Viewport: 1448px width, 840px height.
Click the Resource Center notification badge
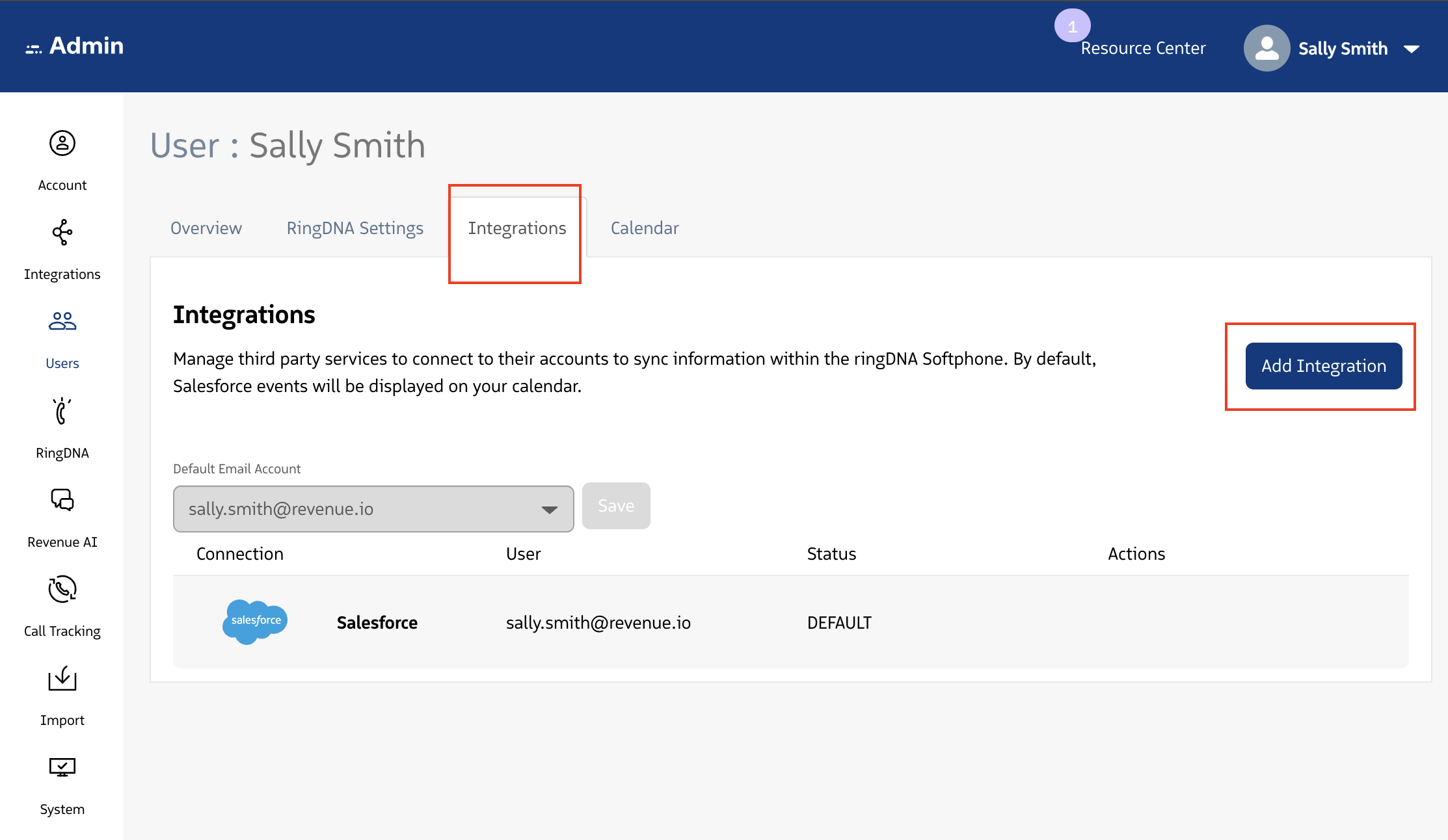(1072, 26)
